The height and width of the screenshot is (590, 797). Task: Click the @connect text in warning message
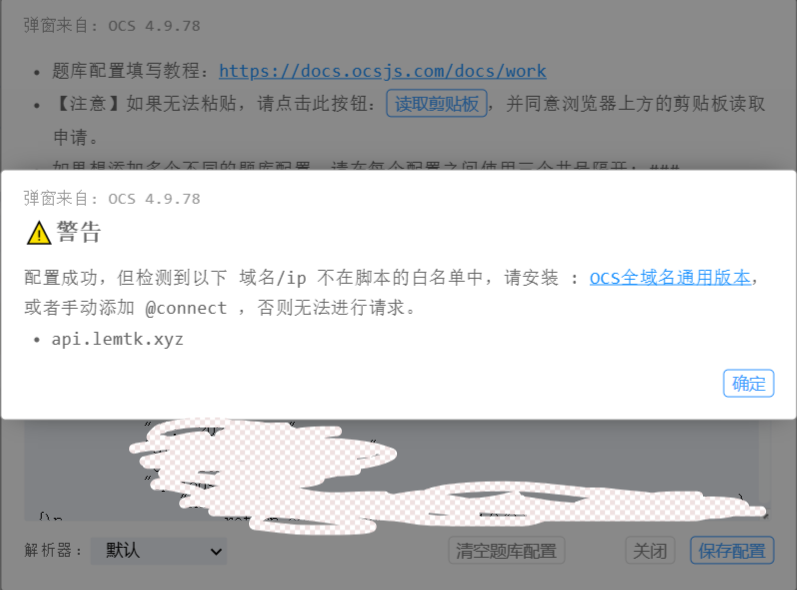[x=186, y=308]
